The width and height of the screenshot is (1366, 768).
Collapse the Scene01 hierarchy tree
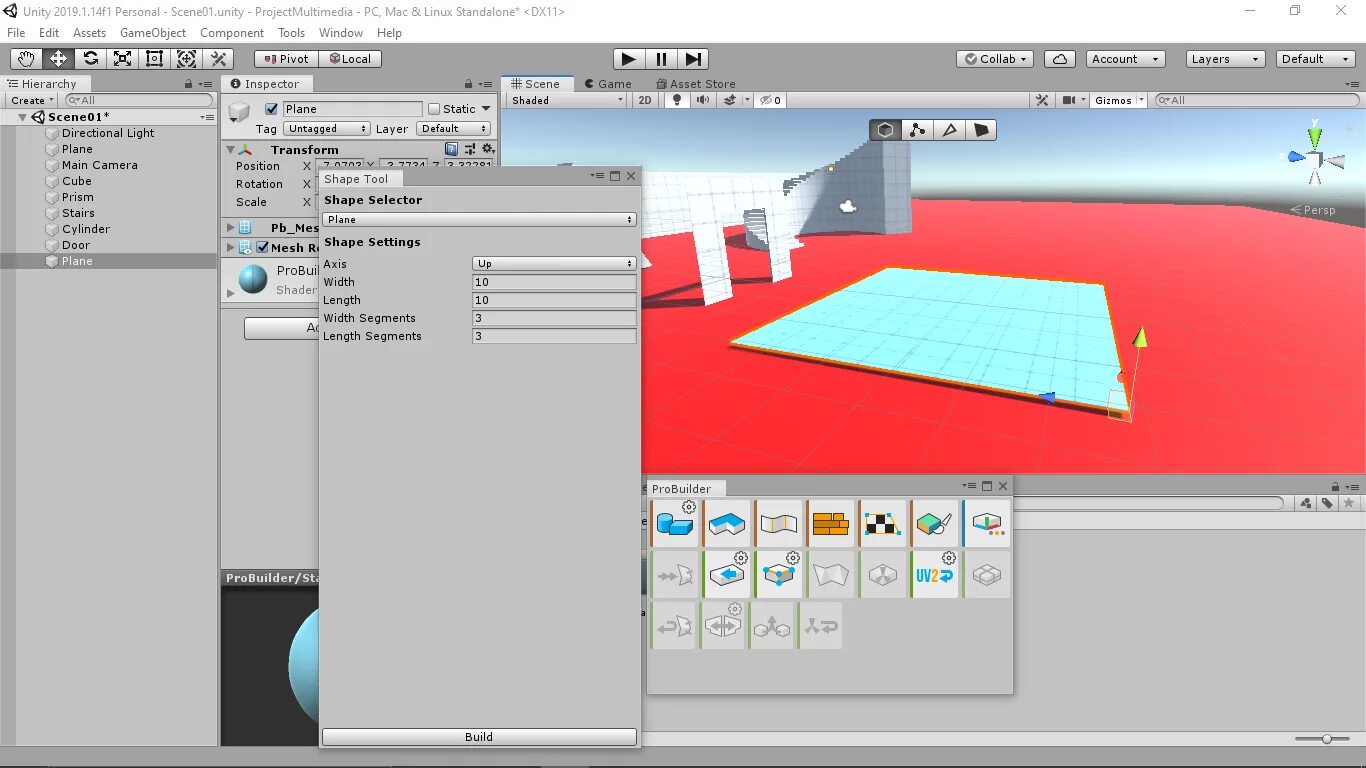click(23, 117)
